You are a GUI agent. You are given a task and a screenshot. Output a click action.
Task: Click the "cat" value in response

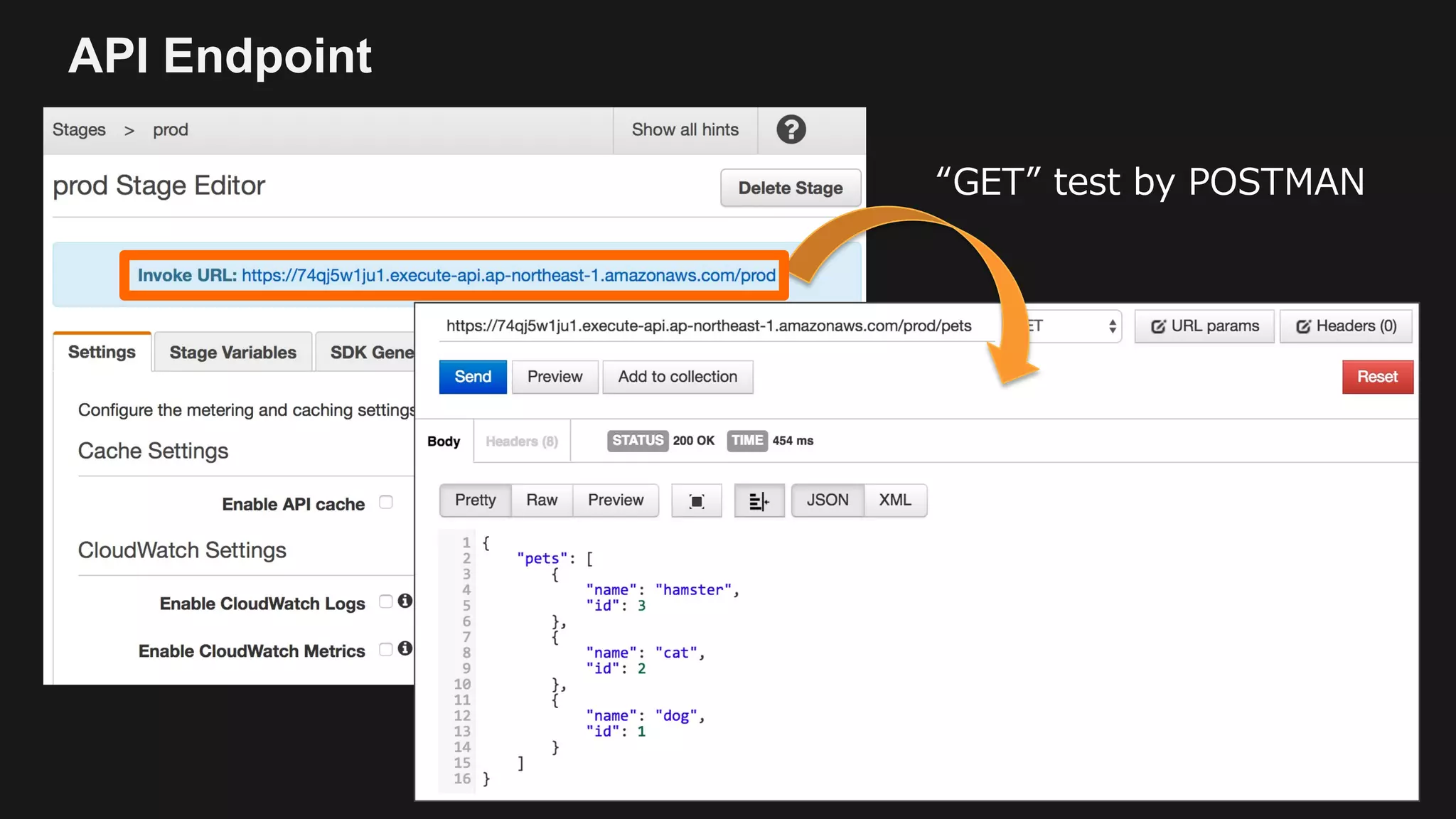(676, 653)
